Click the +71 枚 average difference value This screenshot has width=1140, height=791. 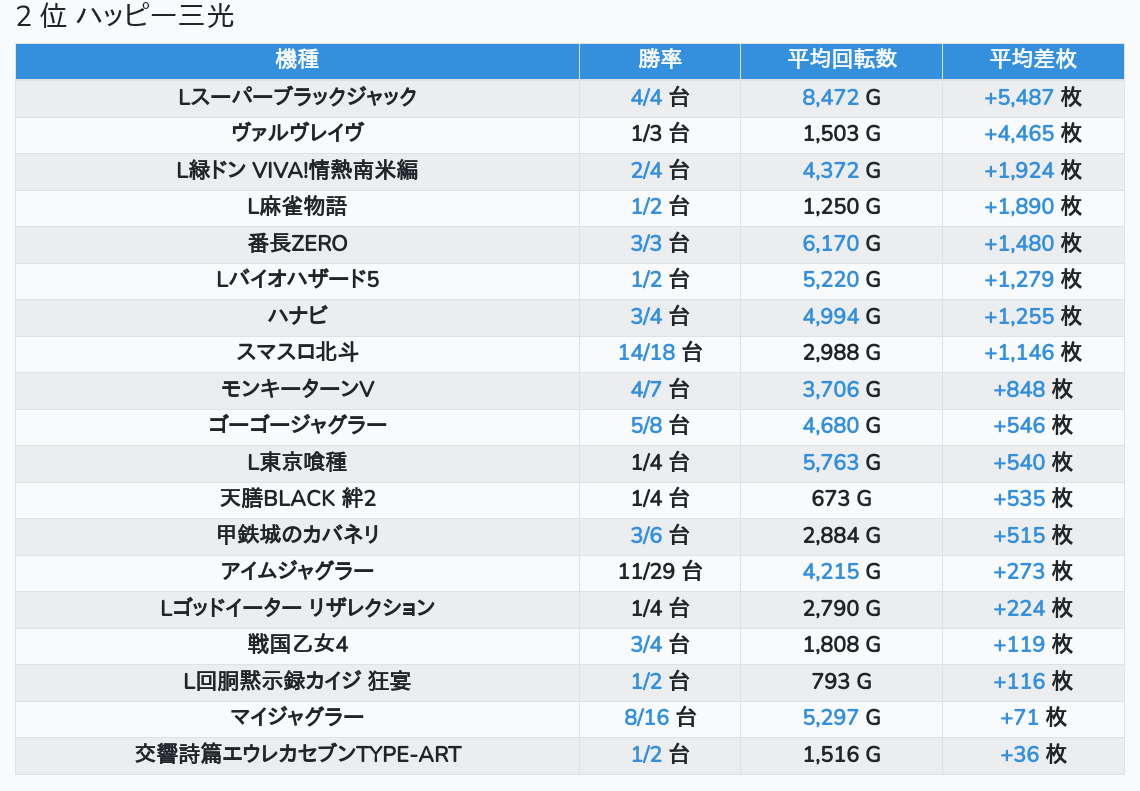coord(1032,718)
